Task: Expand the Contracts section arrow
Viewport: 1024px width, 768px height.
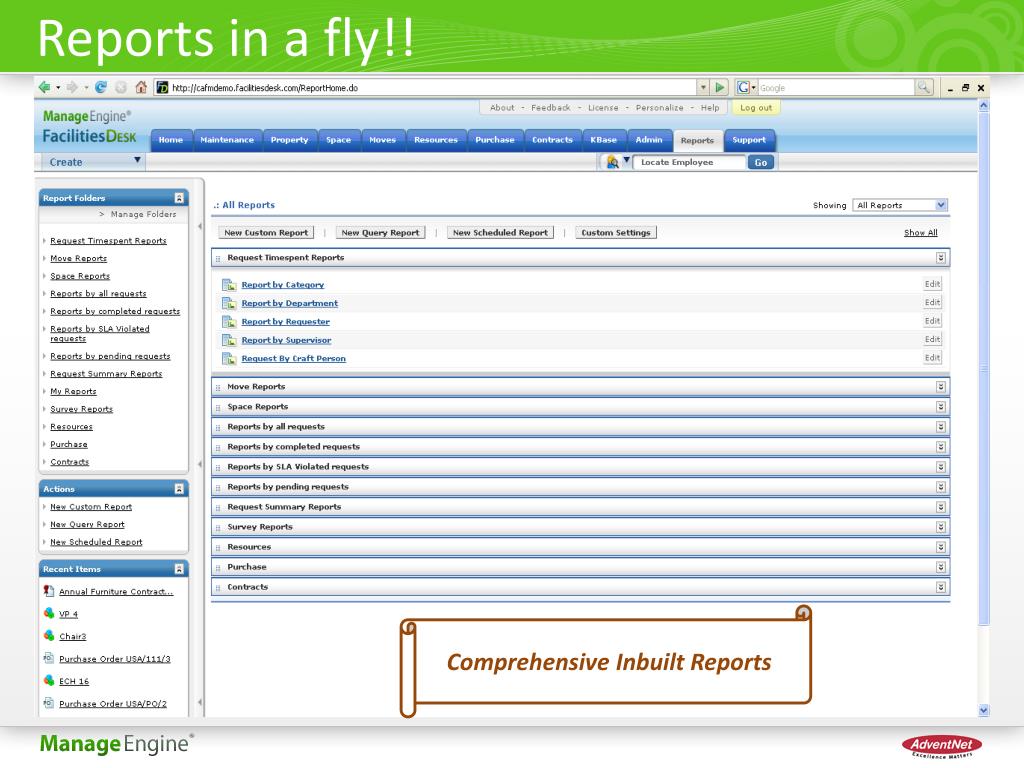Action: pyautogui.click(x=940, y=587)
